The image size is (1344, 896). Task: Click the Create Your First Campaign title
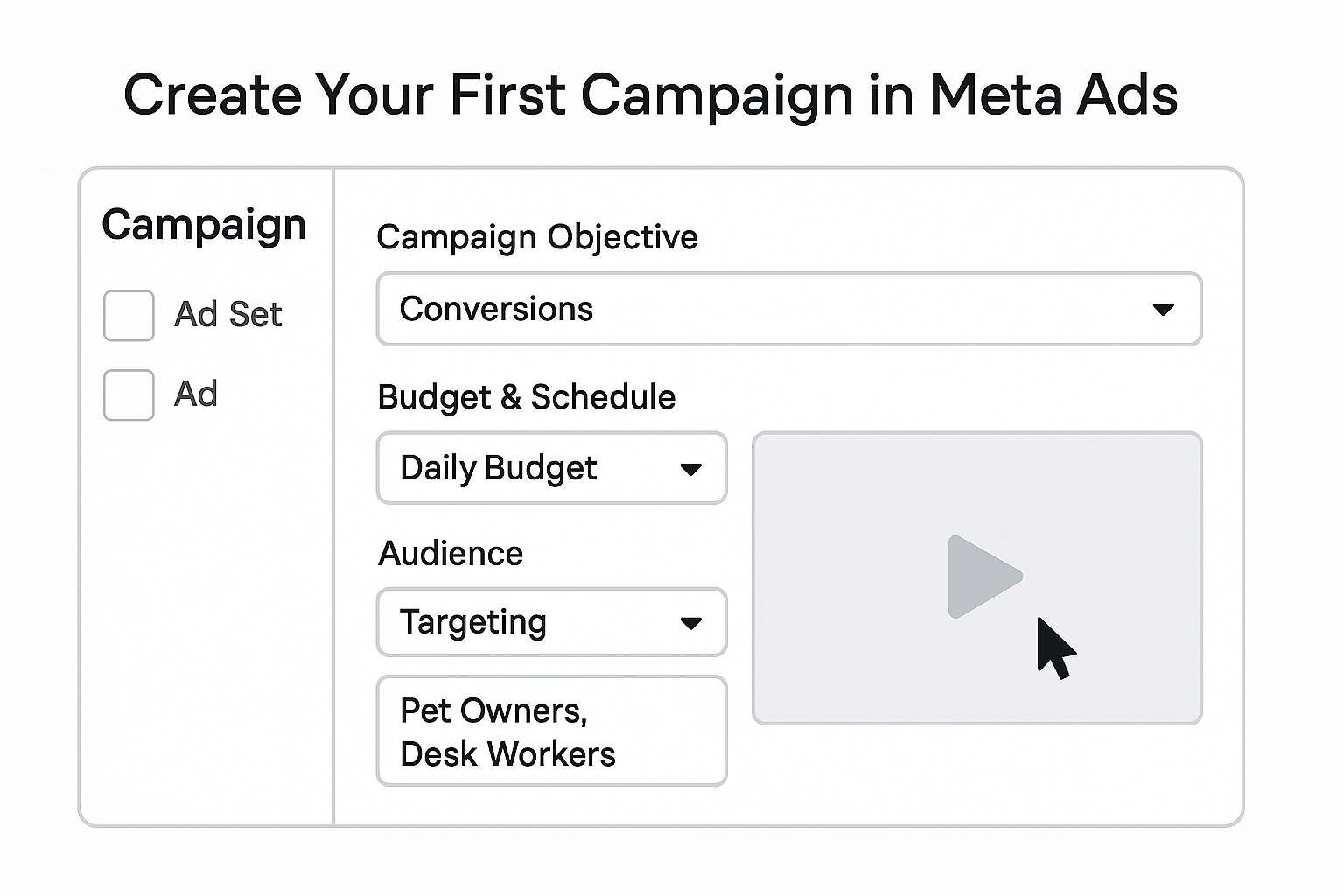(650, 94)
